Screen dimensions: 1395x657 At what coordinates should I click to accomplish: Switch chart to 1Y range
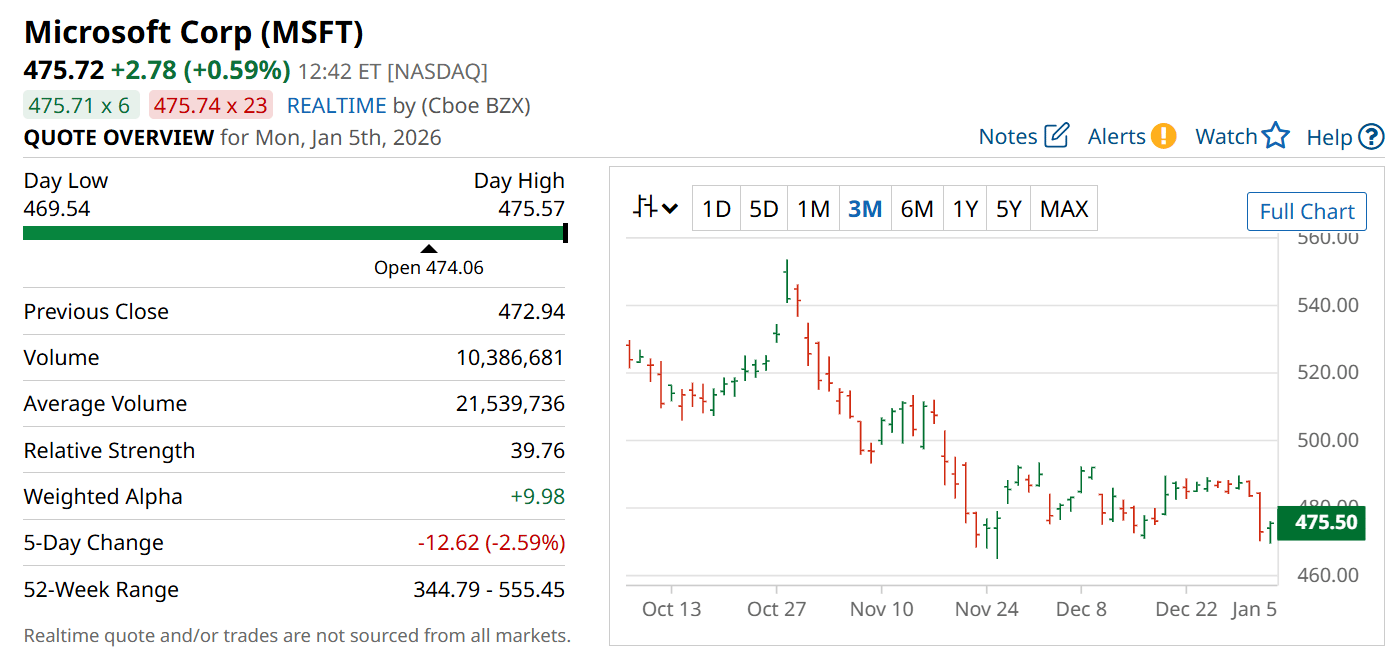[965, 209]
